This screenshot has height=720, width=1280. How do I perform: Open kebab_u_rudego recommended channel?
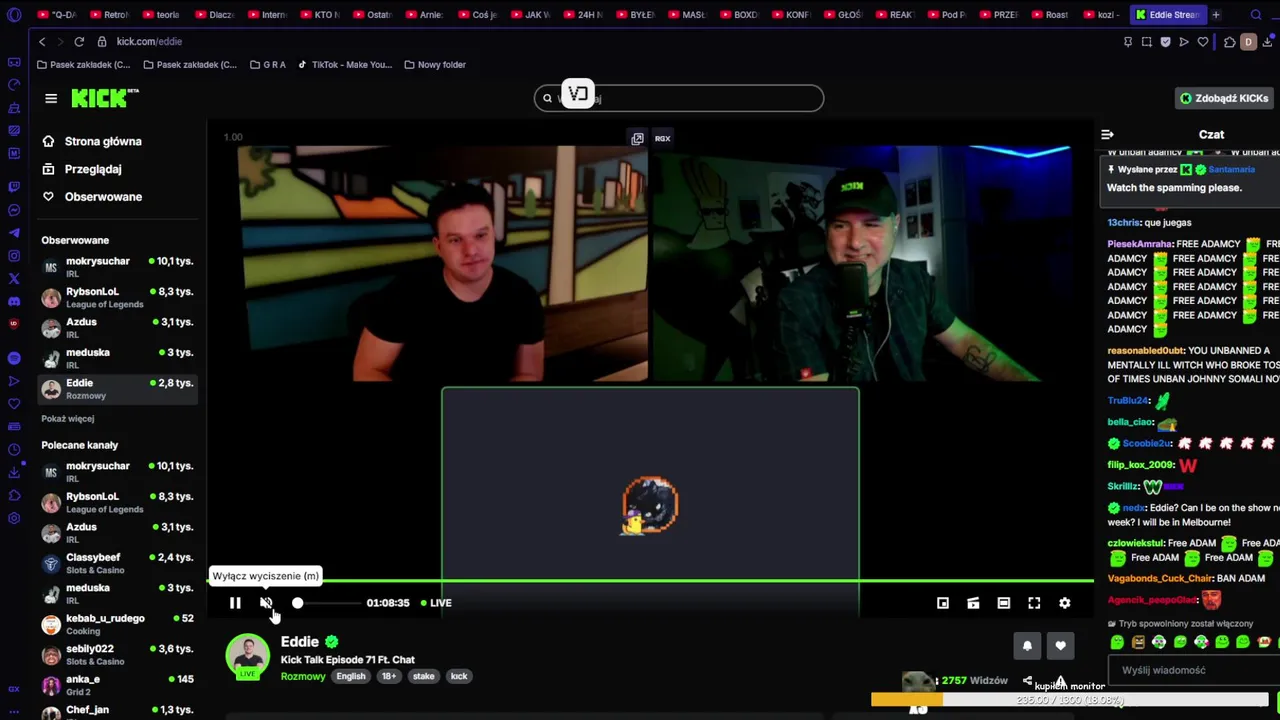(118, 624)
